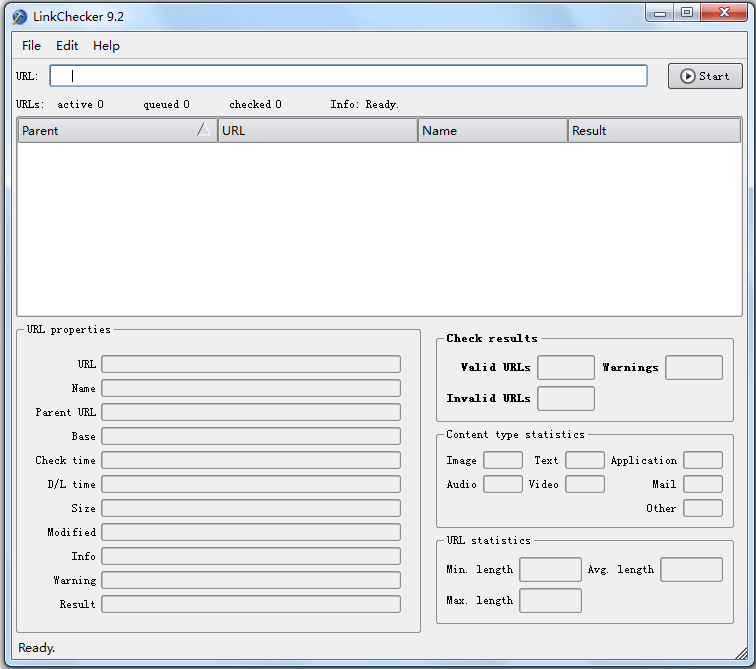Click the Start button

(x=705, y=76)
